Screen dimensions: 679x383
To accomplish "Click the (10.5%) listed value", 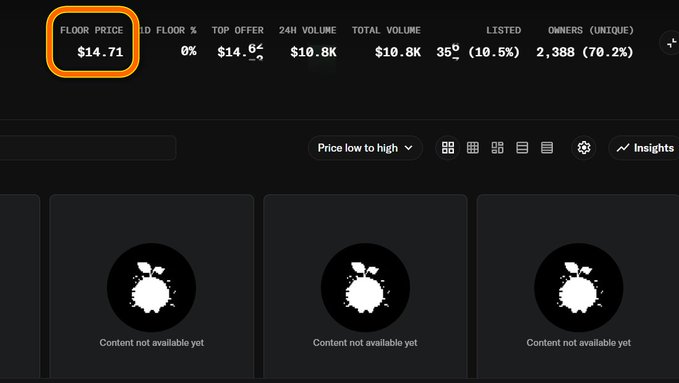I will tap(494, 52).
